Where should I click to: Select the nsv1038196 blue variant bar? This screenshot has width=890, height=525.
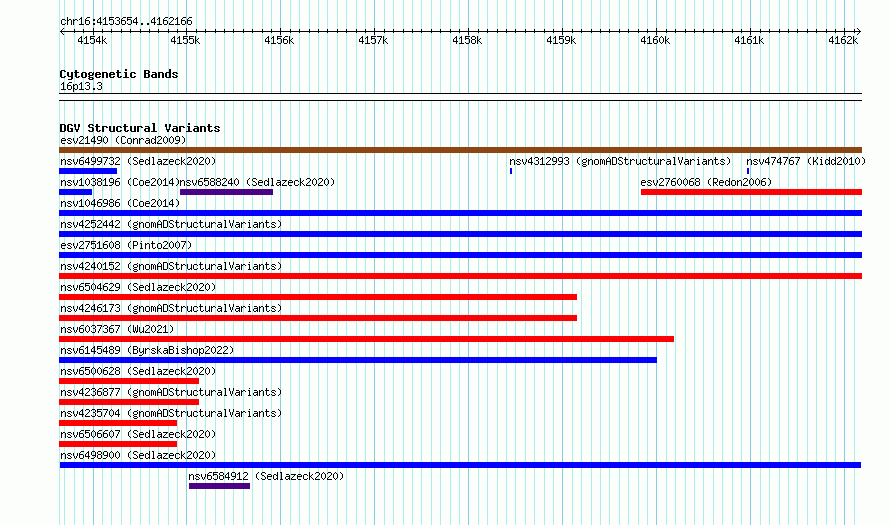75,192
